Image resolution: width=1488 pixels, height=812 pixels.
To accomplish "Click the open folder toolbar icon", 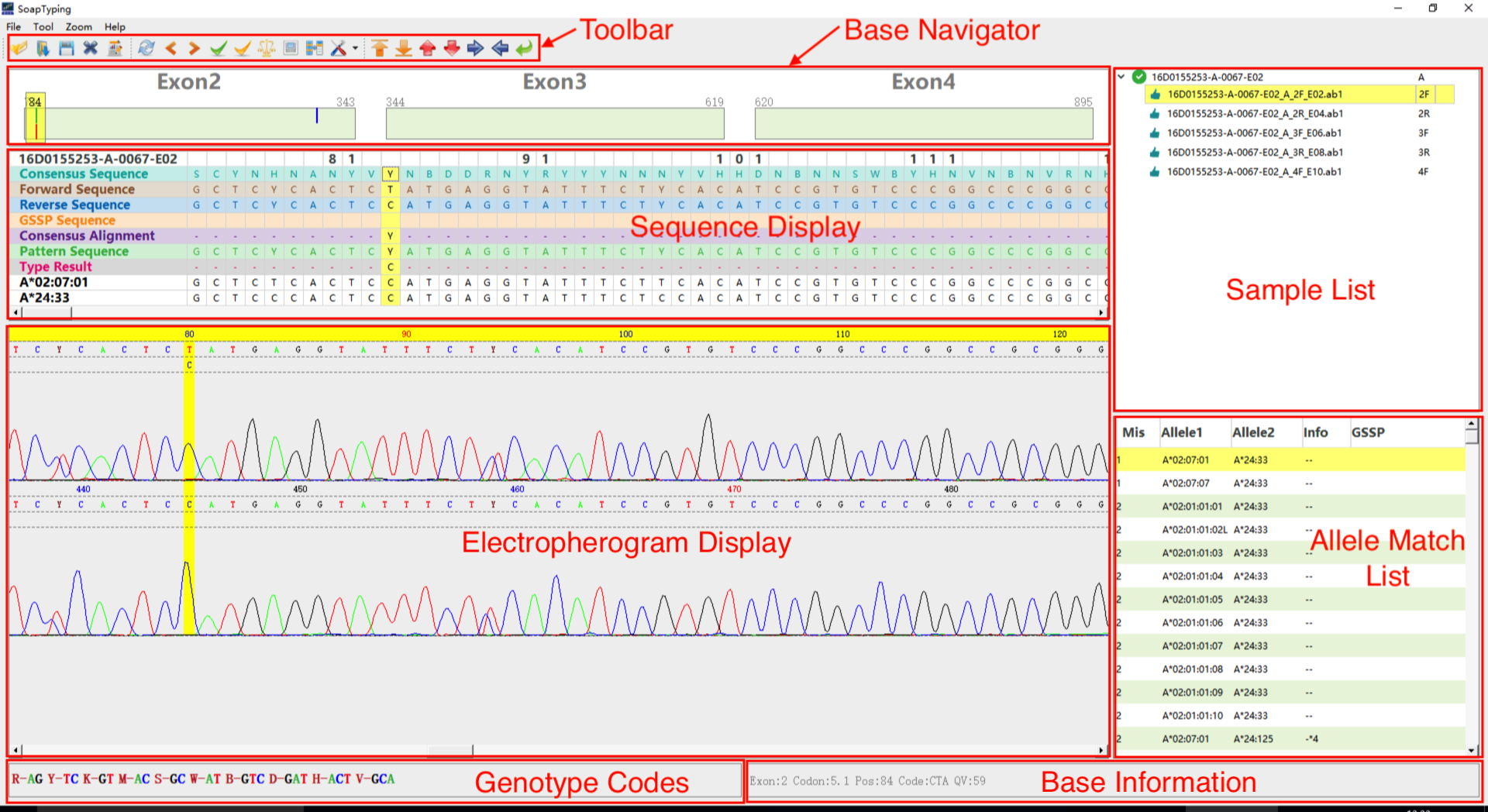I will pyautogui.click(x=19, y=48).
